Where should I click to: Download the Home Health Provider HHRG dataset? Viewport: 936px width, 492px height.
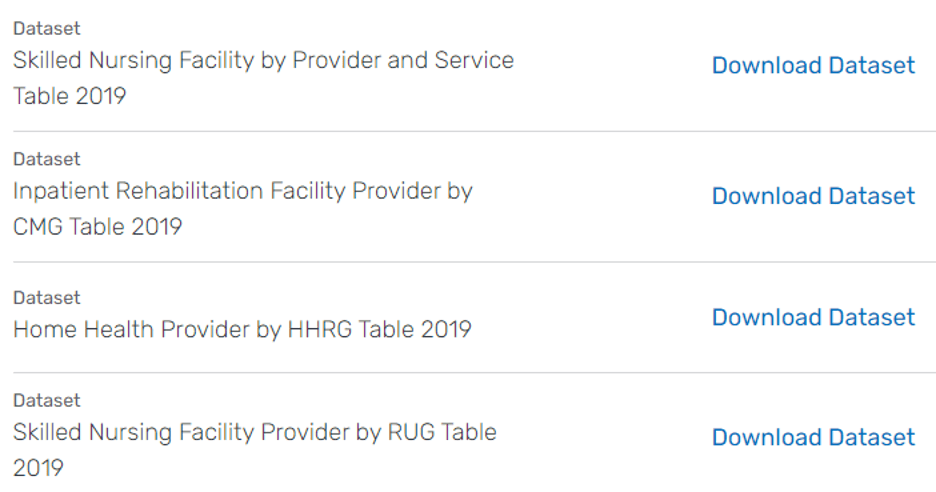pos(813,318)
